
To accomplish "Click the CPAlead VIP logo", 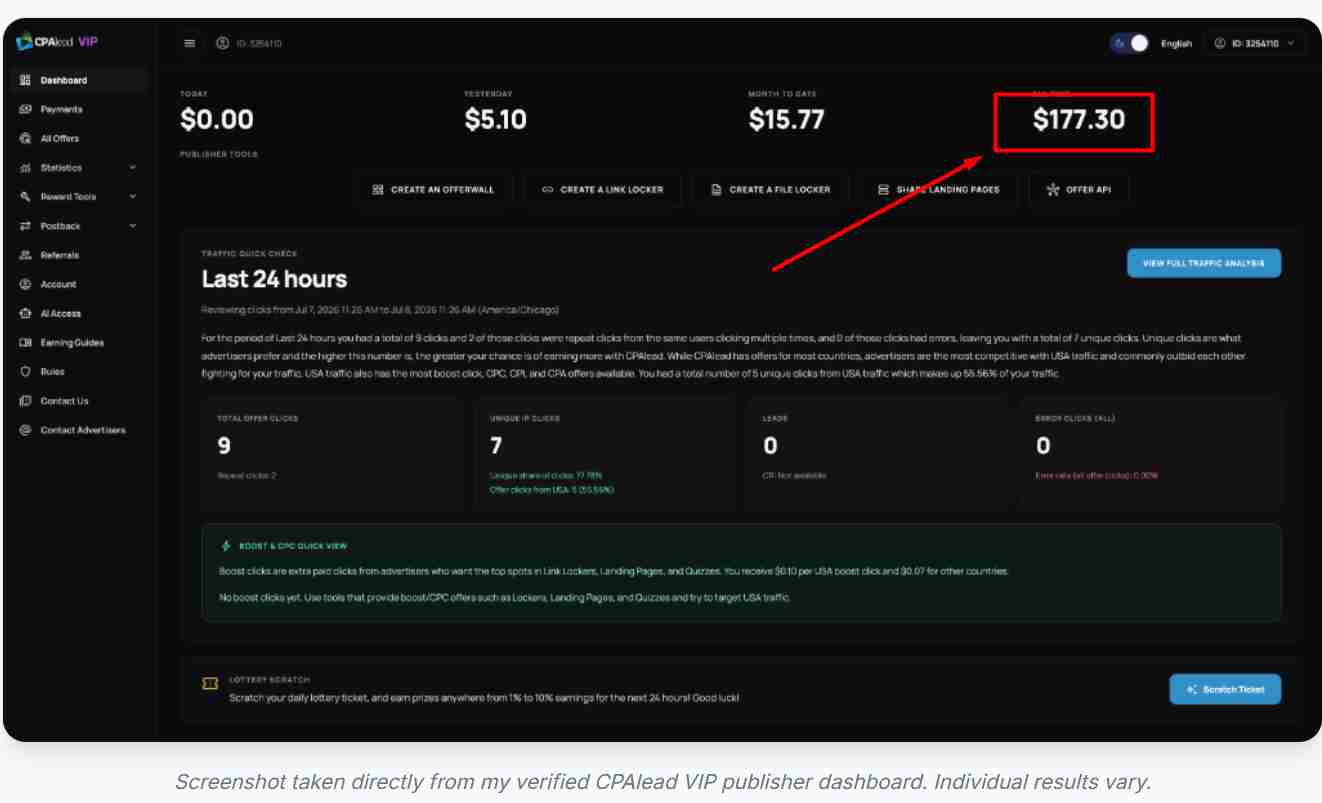I will [57, 42].
